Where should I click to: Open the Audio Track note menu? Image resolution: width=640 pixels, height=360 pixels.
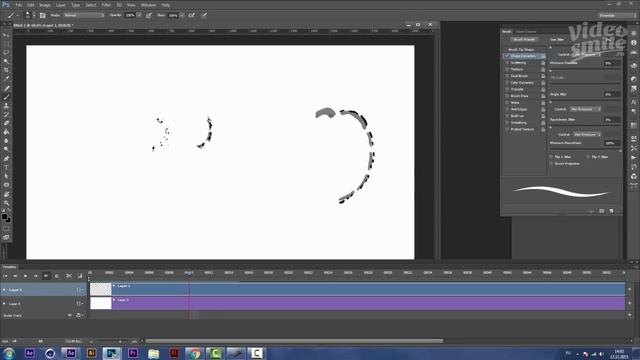coord(79,316)
